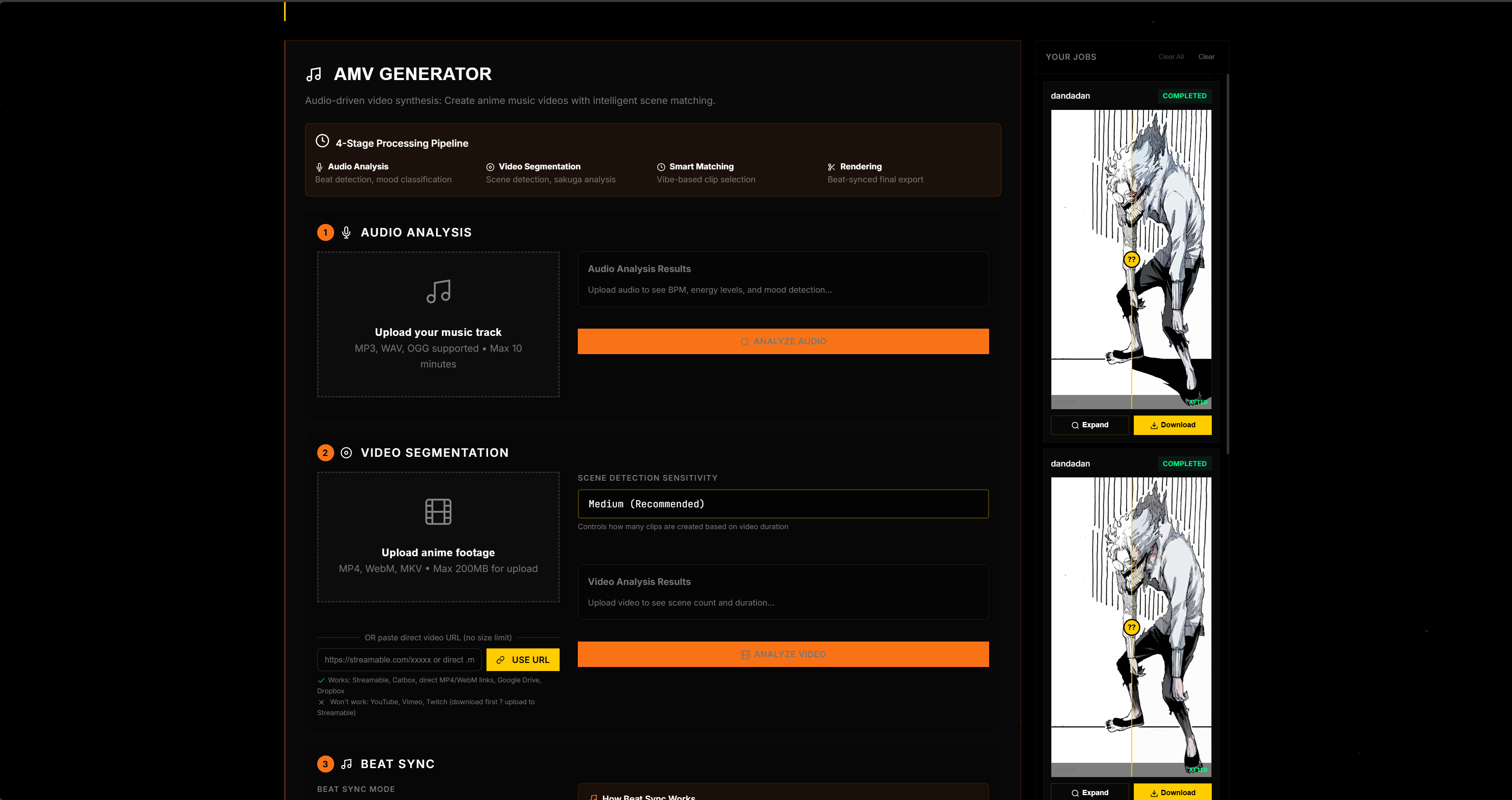The height and width of the screenshot is (800, 1512).
Task: Download the first dandadan job
Action: point(1172,425)
